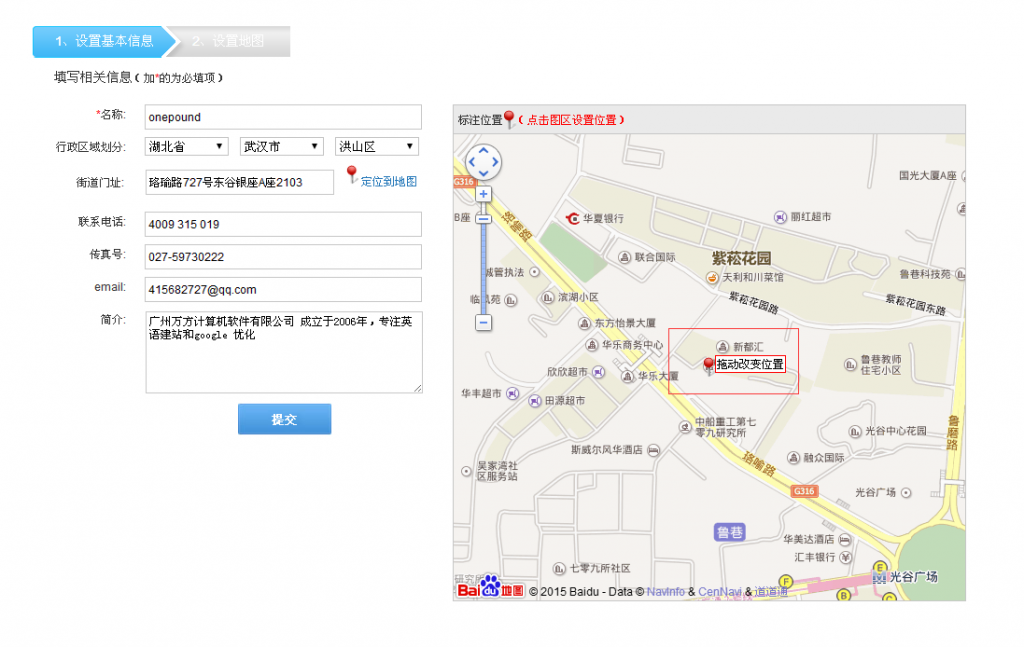Image resolution: width=1024 pixels, height=647 pixels.
Task: Open the district dropdown showing 洪山区
Action: click(x=377, y=146)
